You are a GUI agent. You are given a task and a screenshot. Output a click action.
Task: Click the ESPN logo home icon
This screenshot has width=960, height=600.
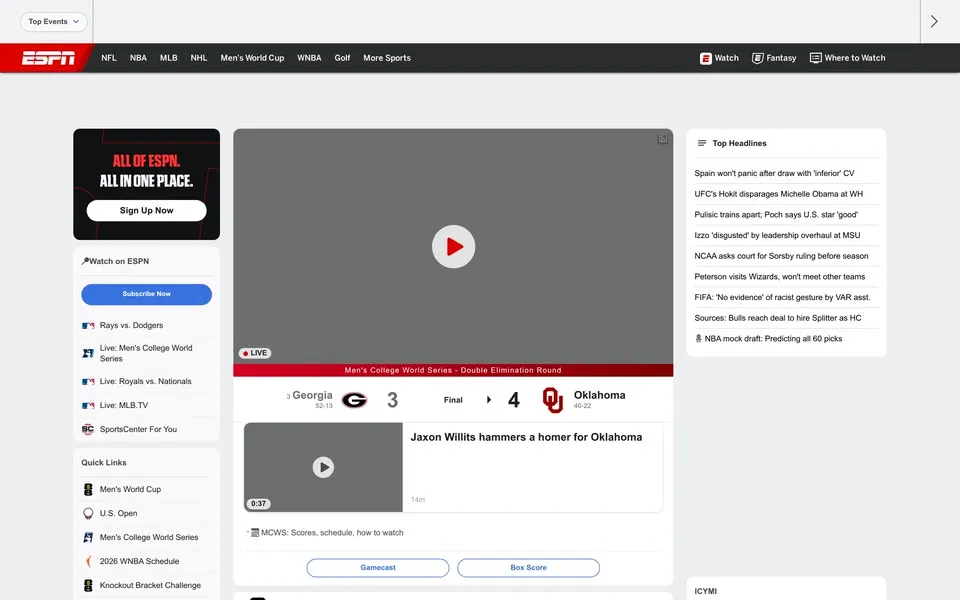[48, 58]
